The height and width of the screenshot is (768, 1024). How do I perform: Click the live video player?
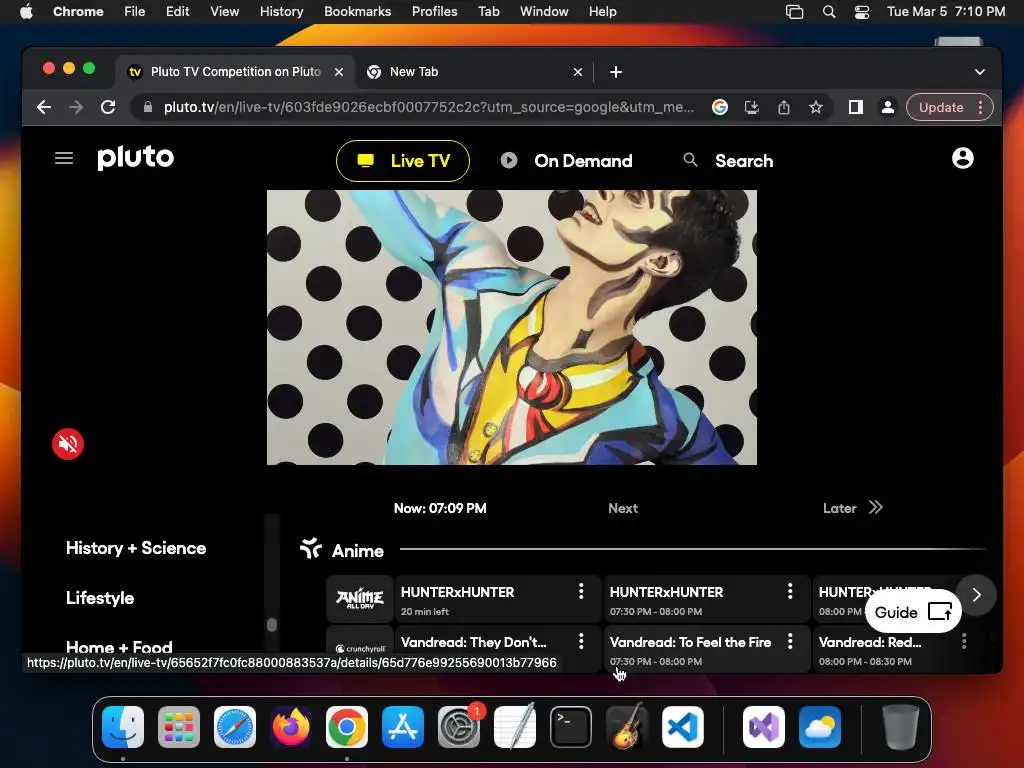[x=511, y=327]
